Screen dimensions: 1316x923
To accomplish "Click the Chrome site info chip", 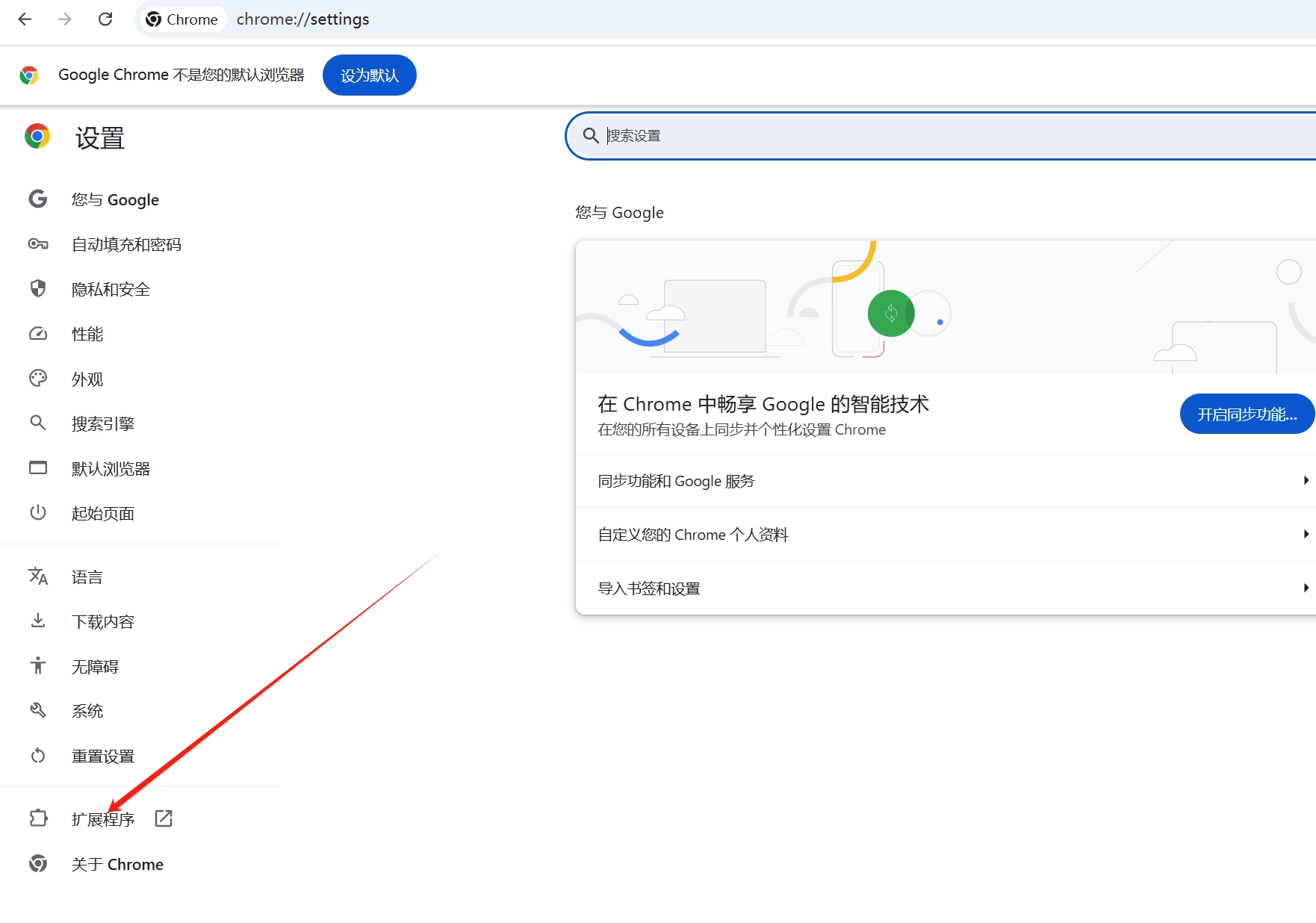I will (x=182, y=19).
